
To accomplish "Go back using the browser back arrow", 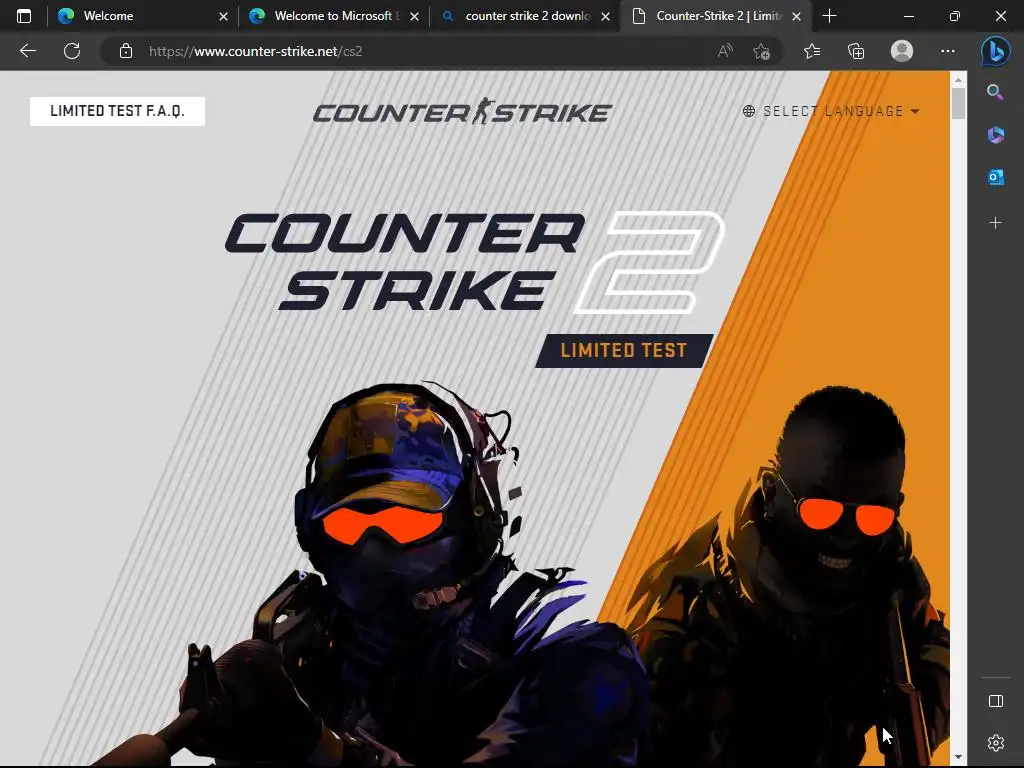I will coord(27,51).
